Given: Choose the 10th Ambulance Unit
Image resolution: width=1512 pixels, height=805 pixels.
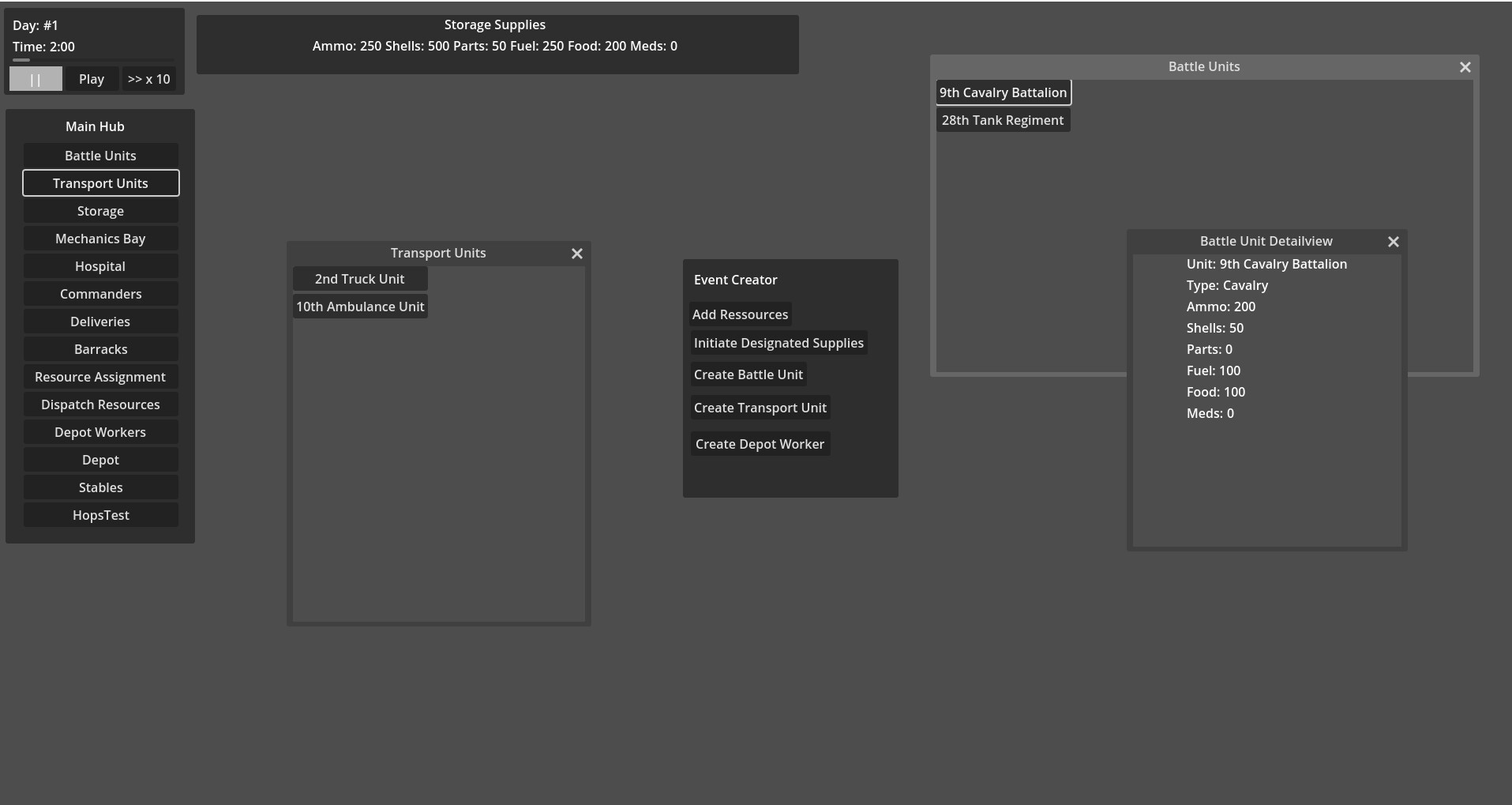Looking at the screenshot, I should (x=360, y=307).
